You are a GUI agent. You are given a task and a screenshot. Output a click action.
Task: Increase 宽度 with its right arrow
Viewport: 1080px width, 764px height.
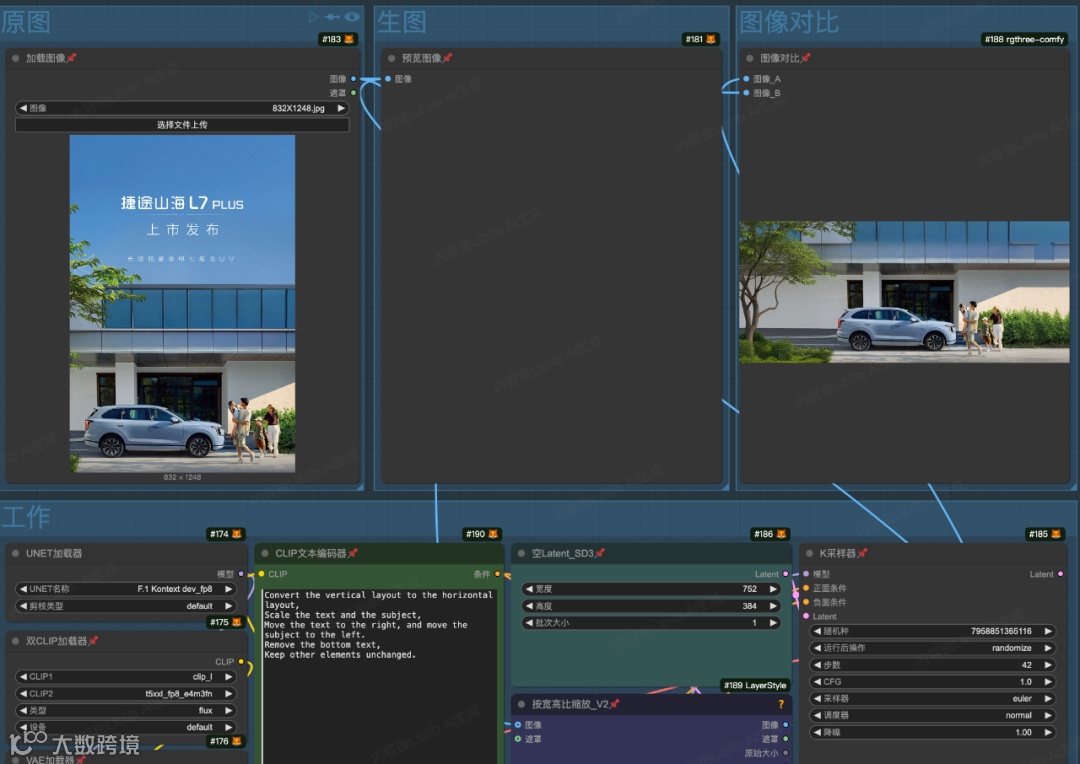[773, 589]
